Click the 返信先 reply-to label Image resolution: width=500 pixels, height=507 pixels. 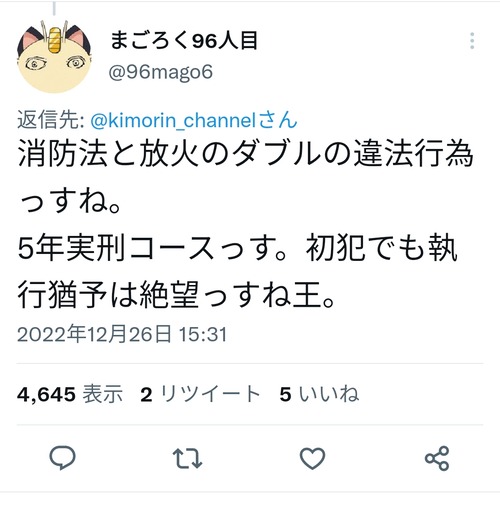click(51, 120)
